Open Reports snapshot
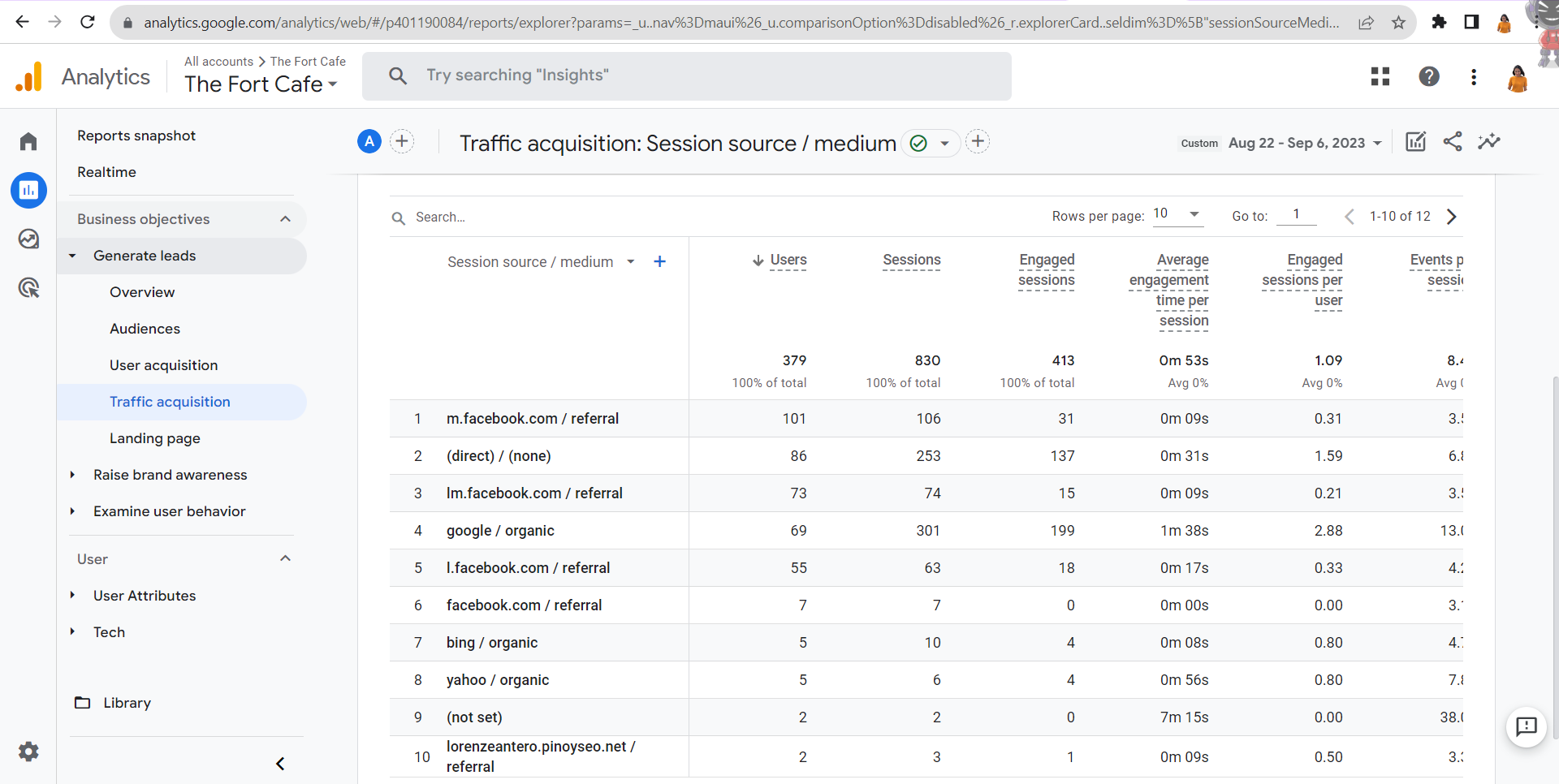This screenshot has width=1559, height=784. click(x=136, y=136)
